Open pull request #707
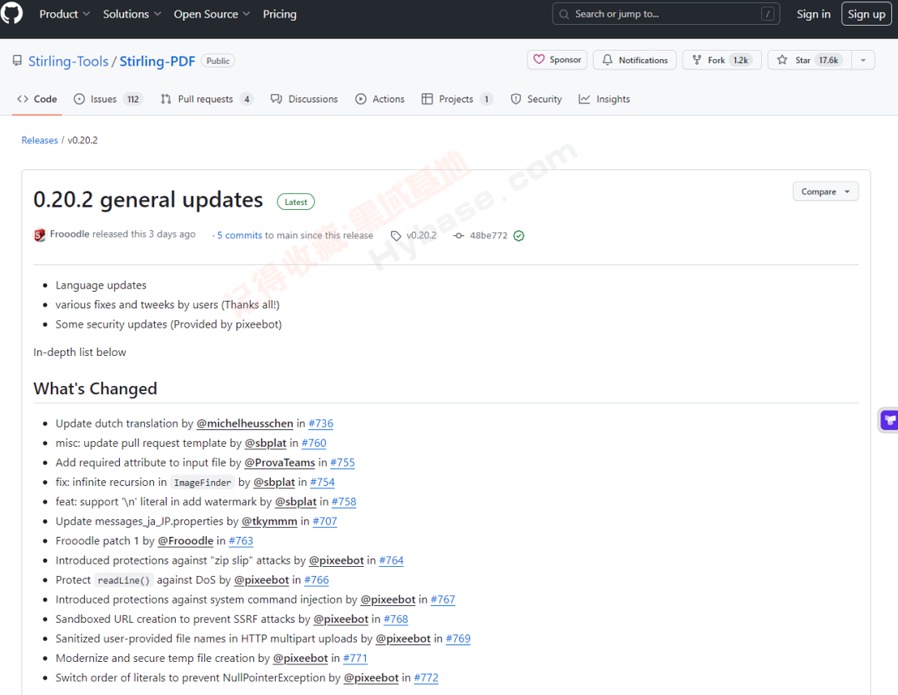Screen dimensions: 898x695 click(325, 521)
